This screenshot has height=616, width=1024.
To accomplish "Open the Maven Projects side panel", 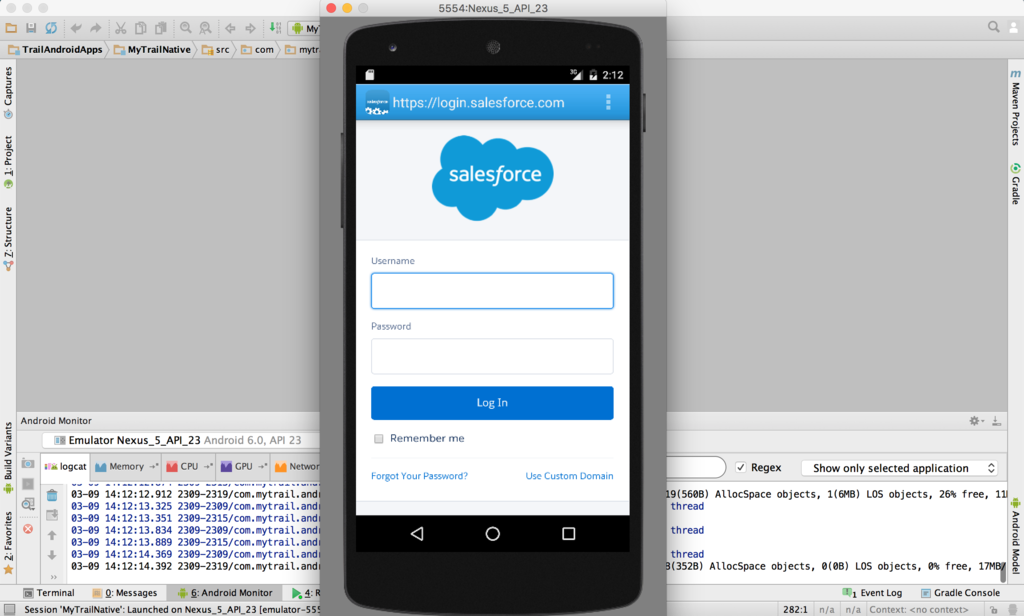I will (1016, 108).
